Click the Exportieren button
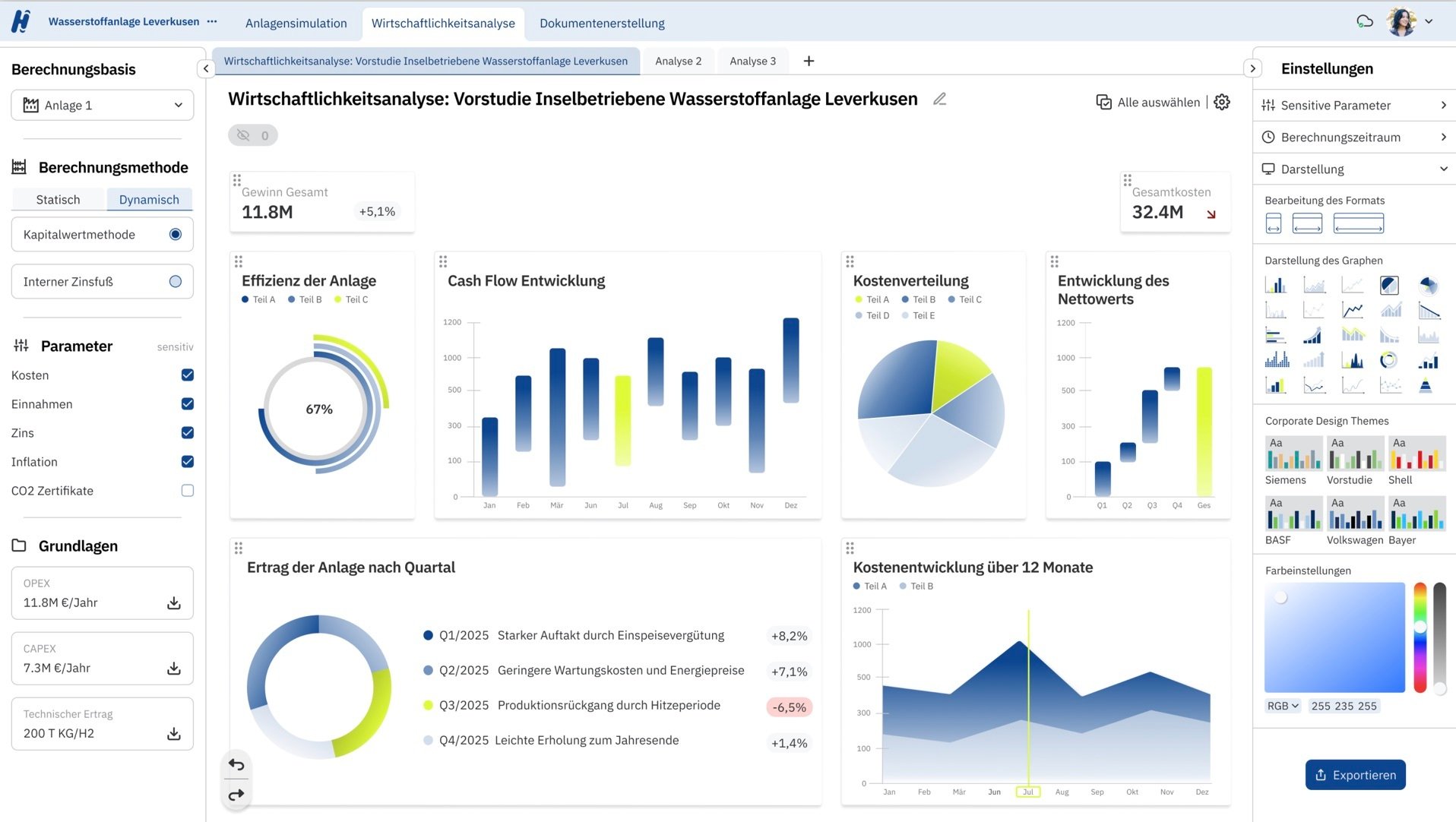Image resolution: width=1456 pixels, height=822 pixels. pyautogui.click(x=1355, y=775)
